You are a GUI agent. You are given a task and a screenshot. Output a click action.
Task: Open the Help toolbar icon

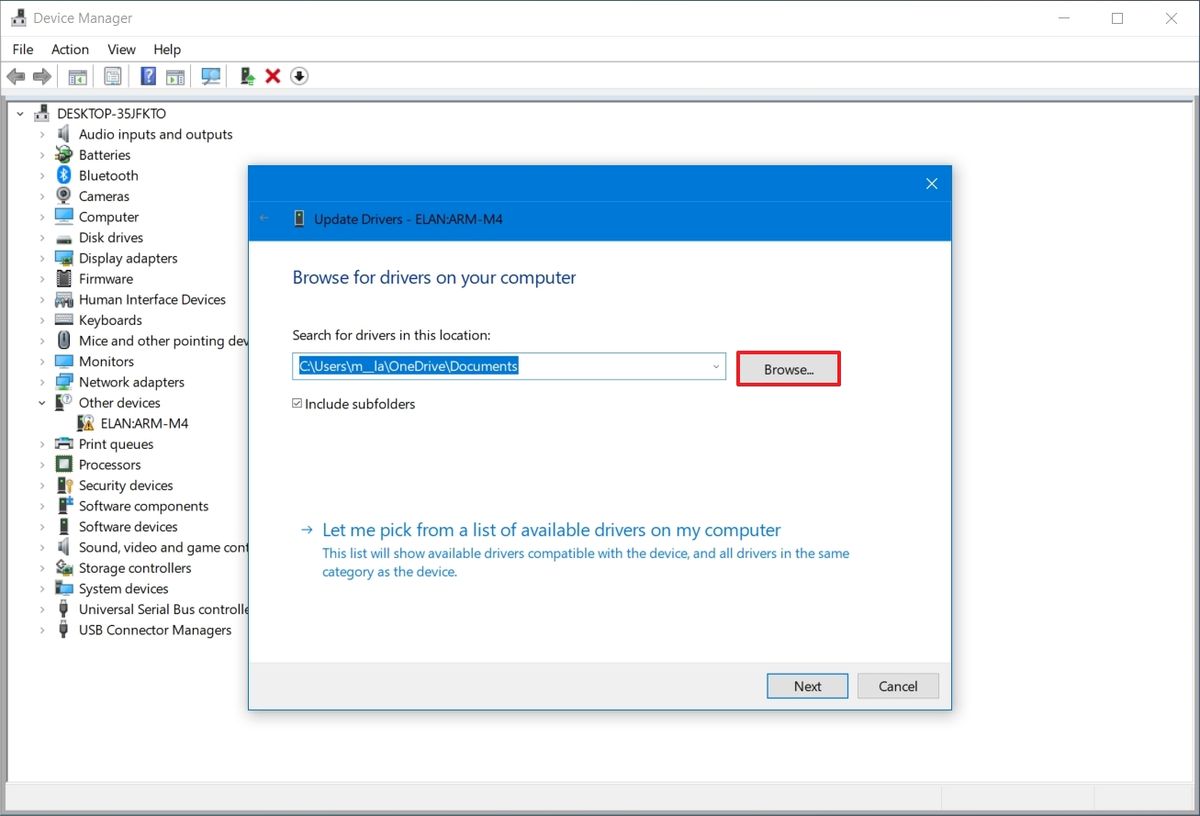[146, 76]
